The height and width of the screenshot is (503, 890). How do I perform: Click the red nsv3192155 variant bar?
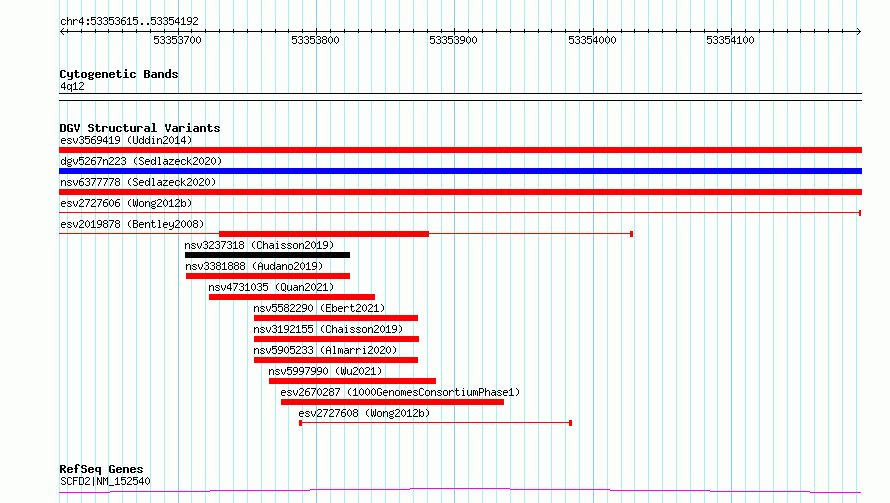tap(337, 339)
